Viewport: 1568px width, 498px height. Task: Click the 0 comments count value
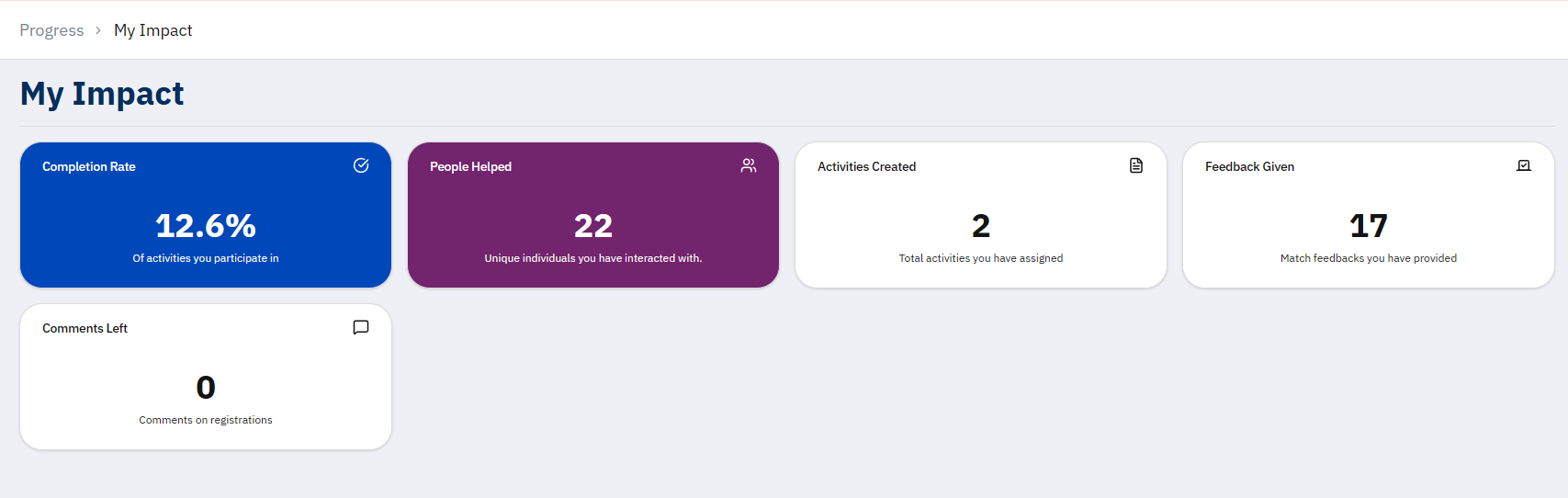[206, 387]
